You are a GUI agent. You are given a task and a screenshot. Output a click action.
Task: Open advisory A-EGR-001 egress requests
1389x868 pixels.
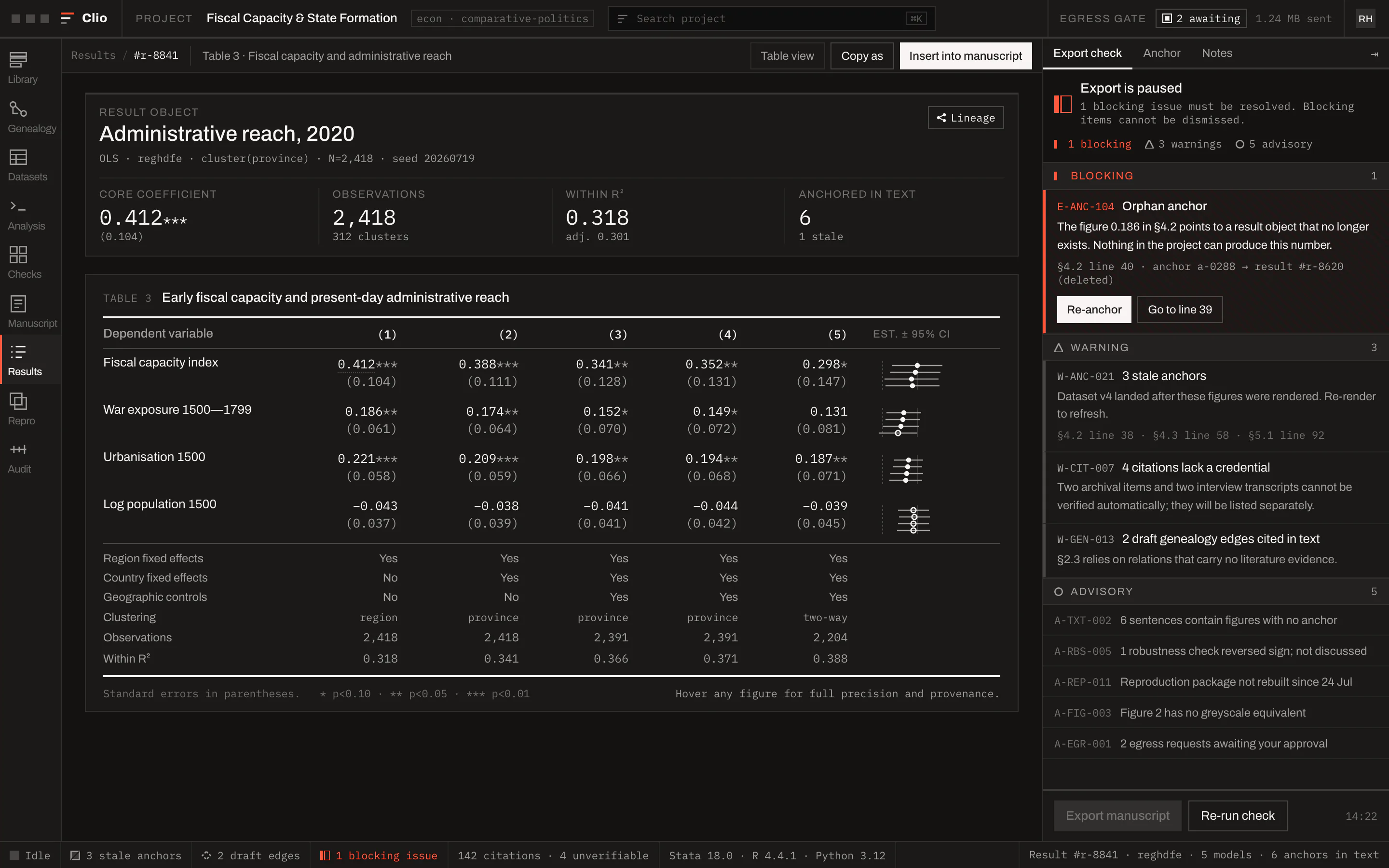(x=1216, y=744)
